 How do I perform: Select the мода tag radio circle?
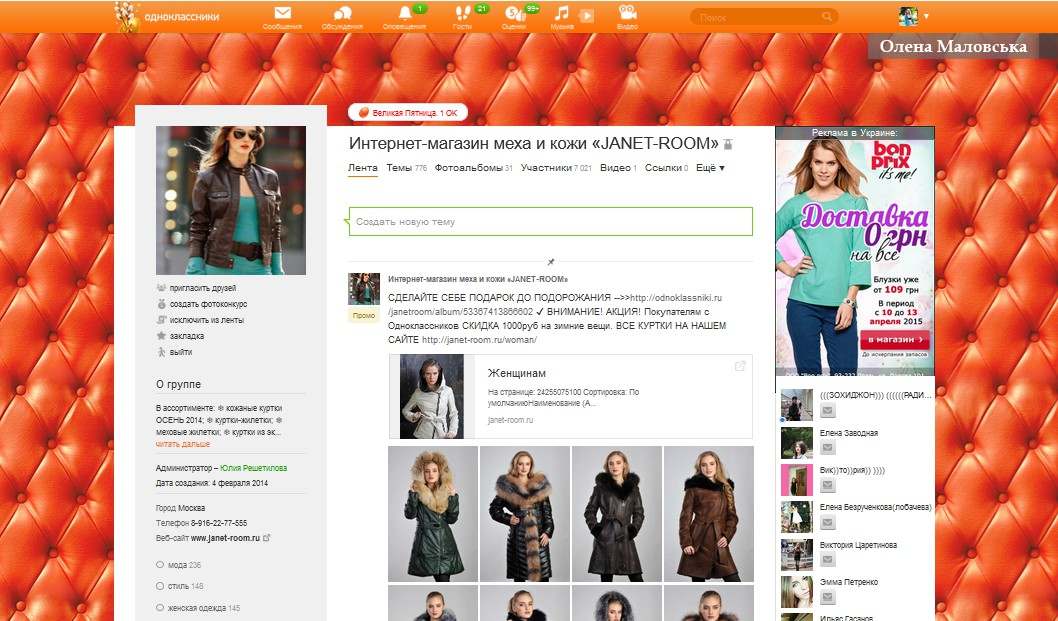160,564
